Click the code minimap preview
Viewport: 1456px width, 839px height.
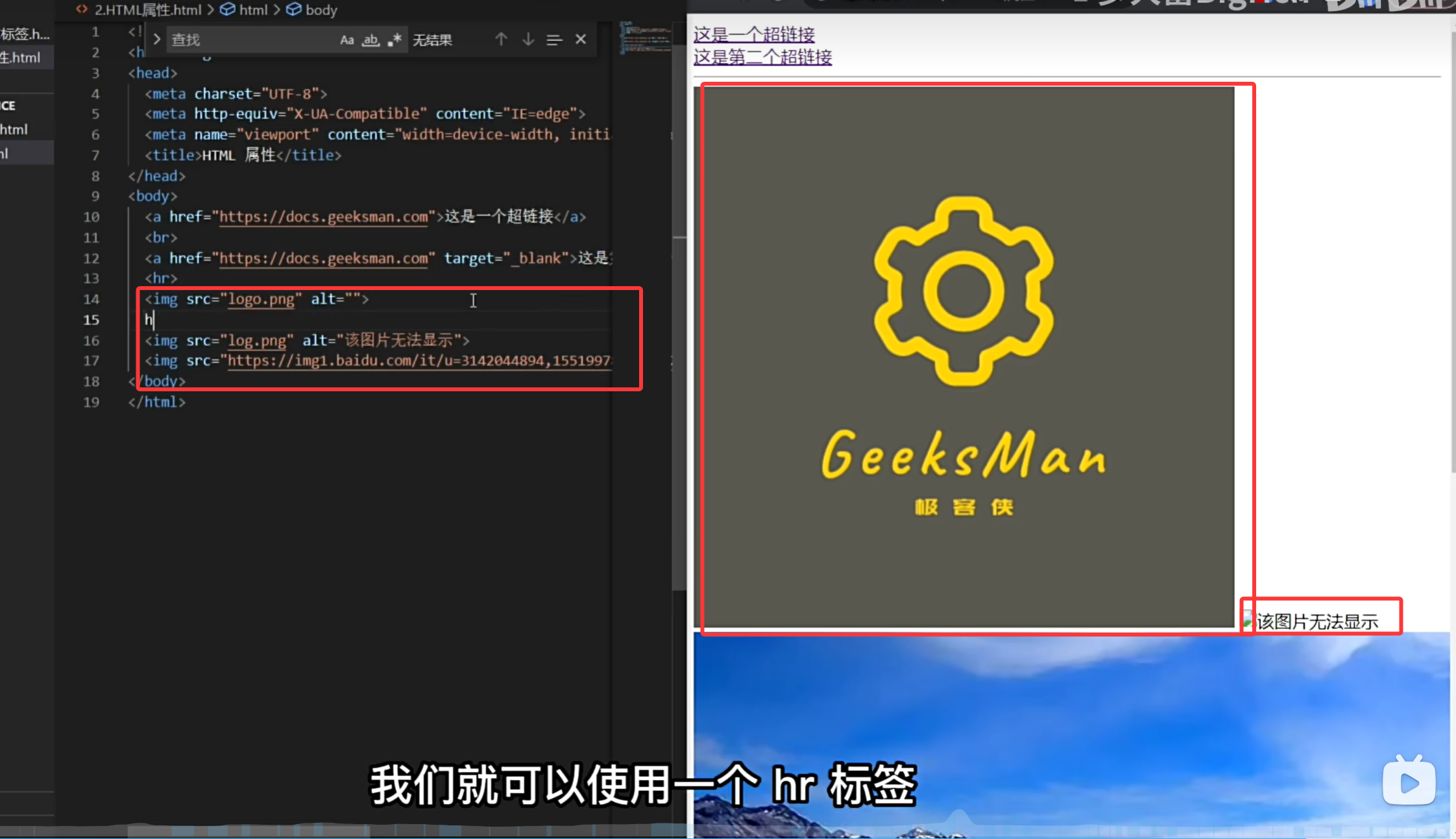[645, 39]
